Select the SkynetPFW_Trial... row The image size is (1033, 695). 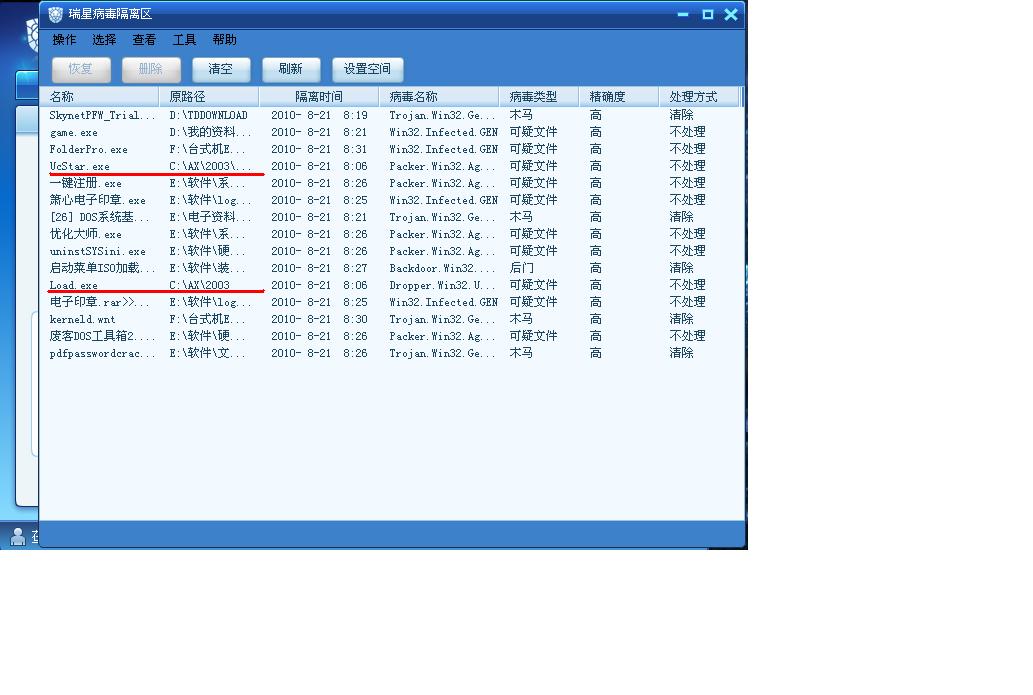[391, 115]
